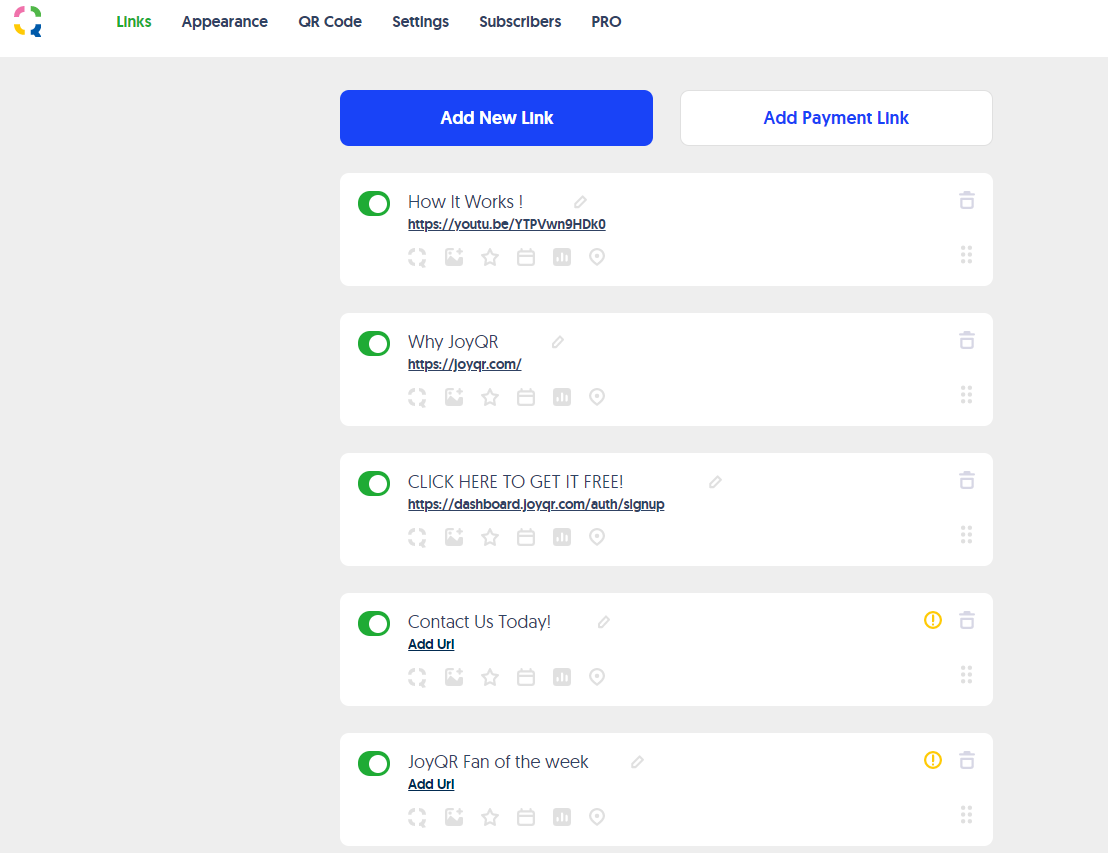Click the JoyQR logo
Screen dimensions: 1108x853
pos(28,21)
